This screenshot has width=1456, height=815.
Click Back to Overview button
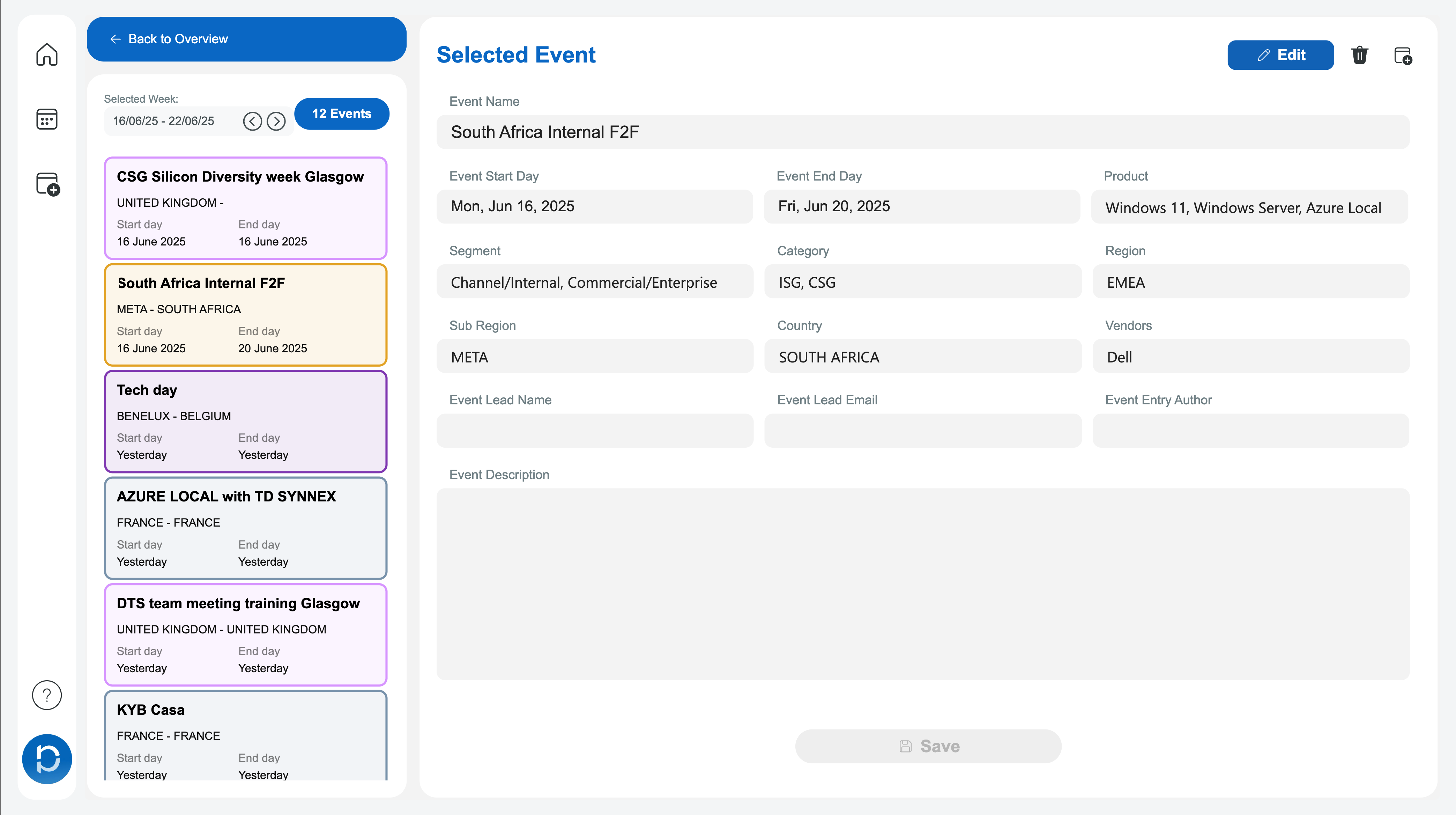pyautogui.click(x=246, y=39)
